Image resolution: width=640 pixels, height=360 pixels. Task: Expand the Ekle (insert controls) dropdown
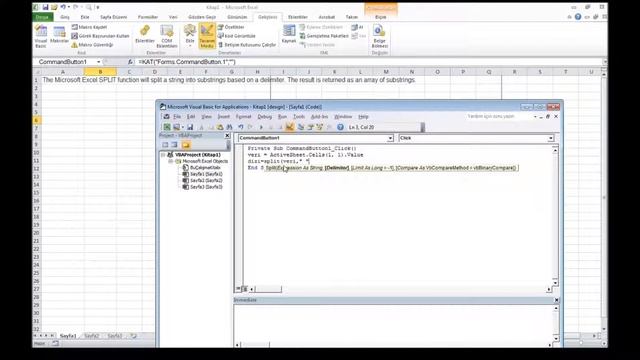pyautogui.click(x=190, y=36)
